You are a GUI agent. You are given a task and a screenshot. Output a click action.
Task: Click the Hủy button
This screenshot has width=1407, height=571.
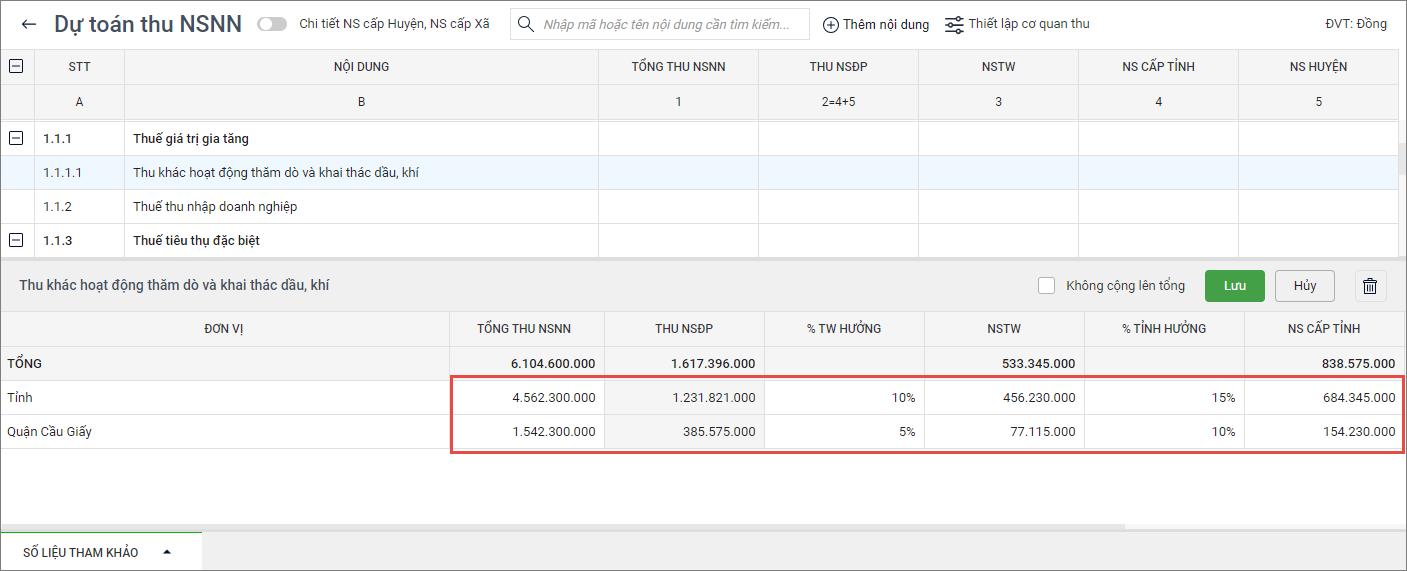[x=1304, y=286]
